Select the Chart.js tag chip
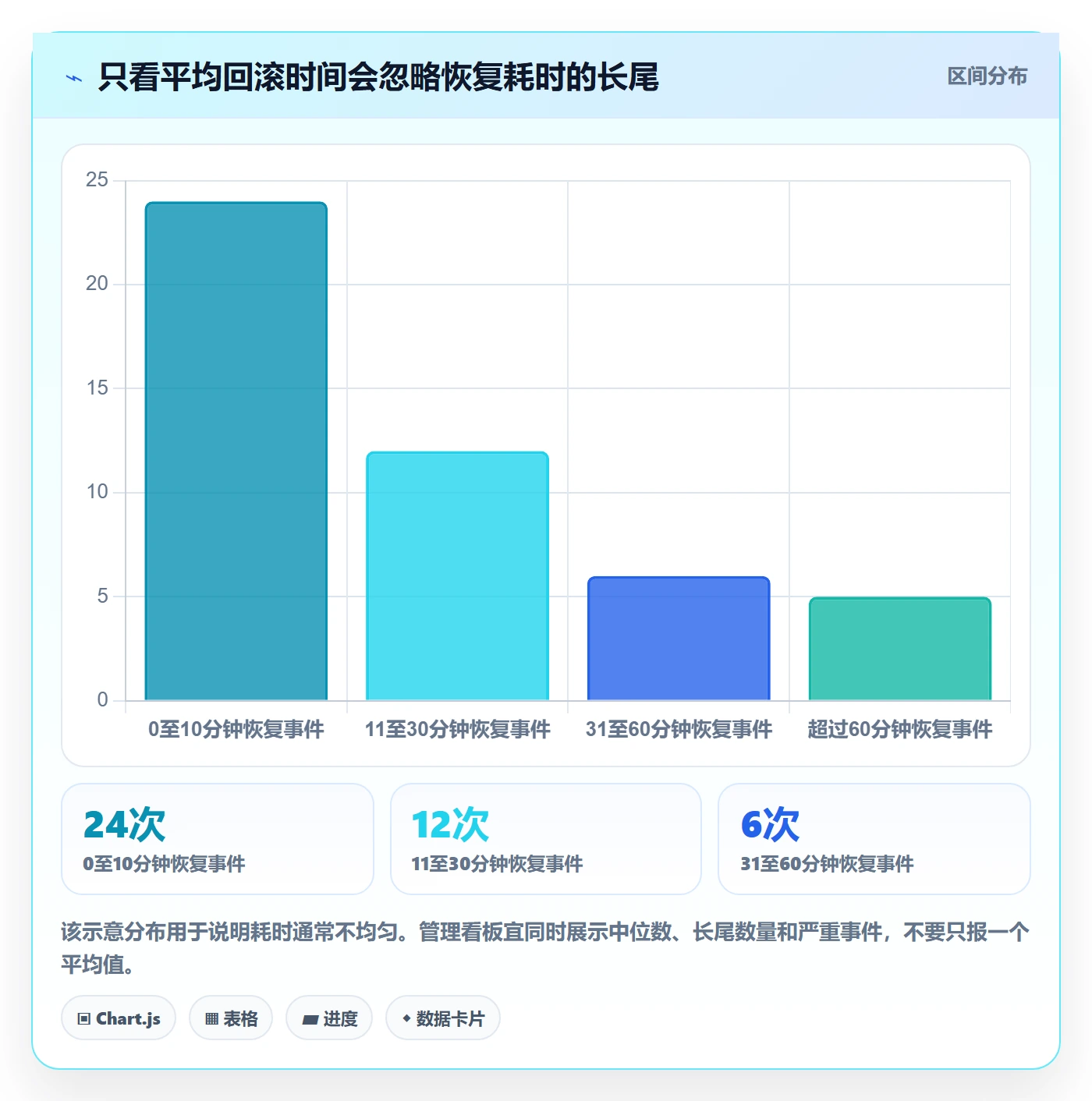This screenshot has height=1101, width=1092. (x=119, y=1018)
